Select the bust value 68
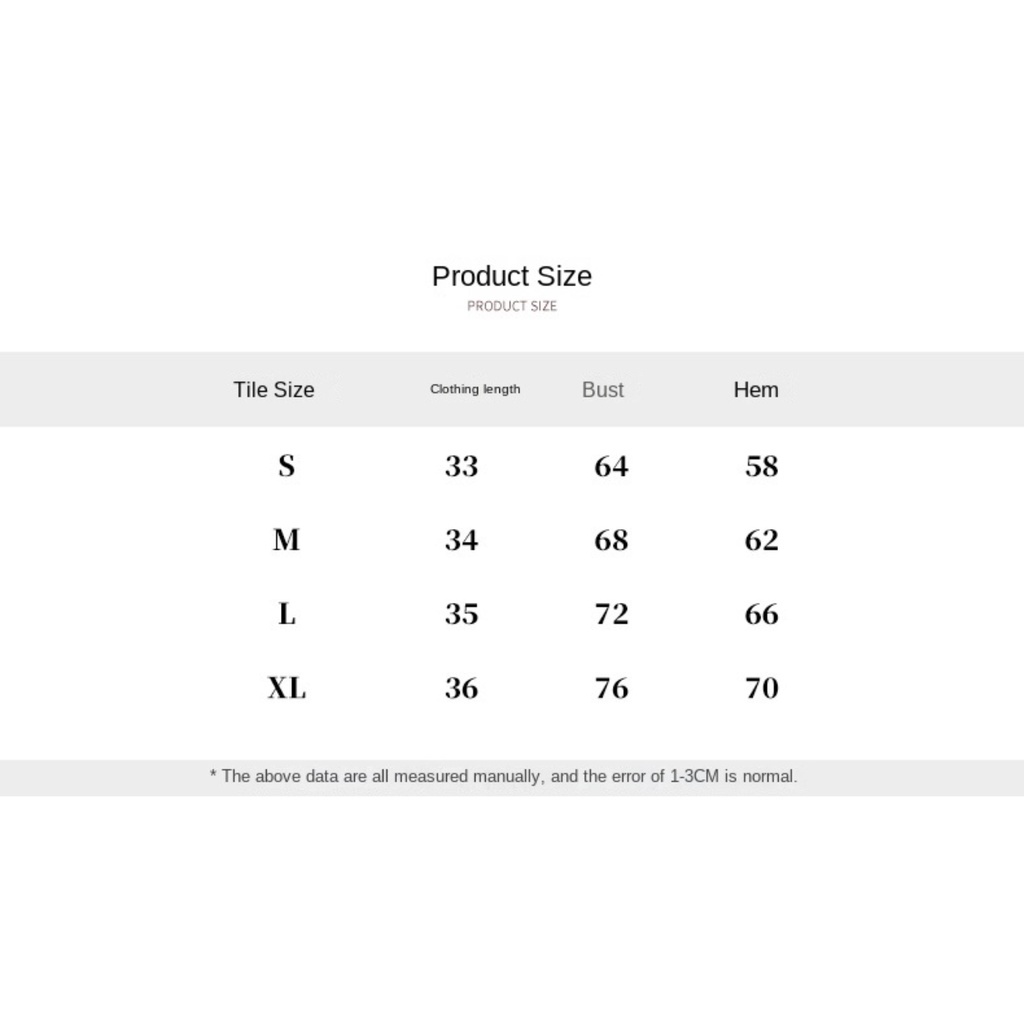This screenshot has height=1024, width=1024. [x=611, y=540]
